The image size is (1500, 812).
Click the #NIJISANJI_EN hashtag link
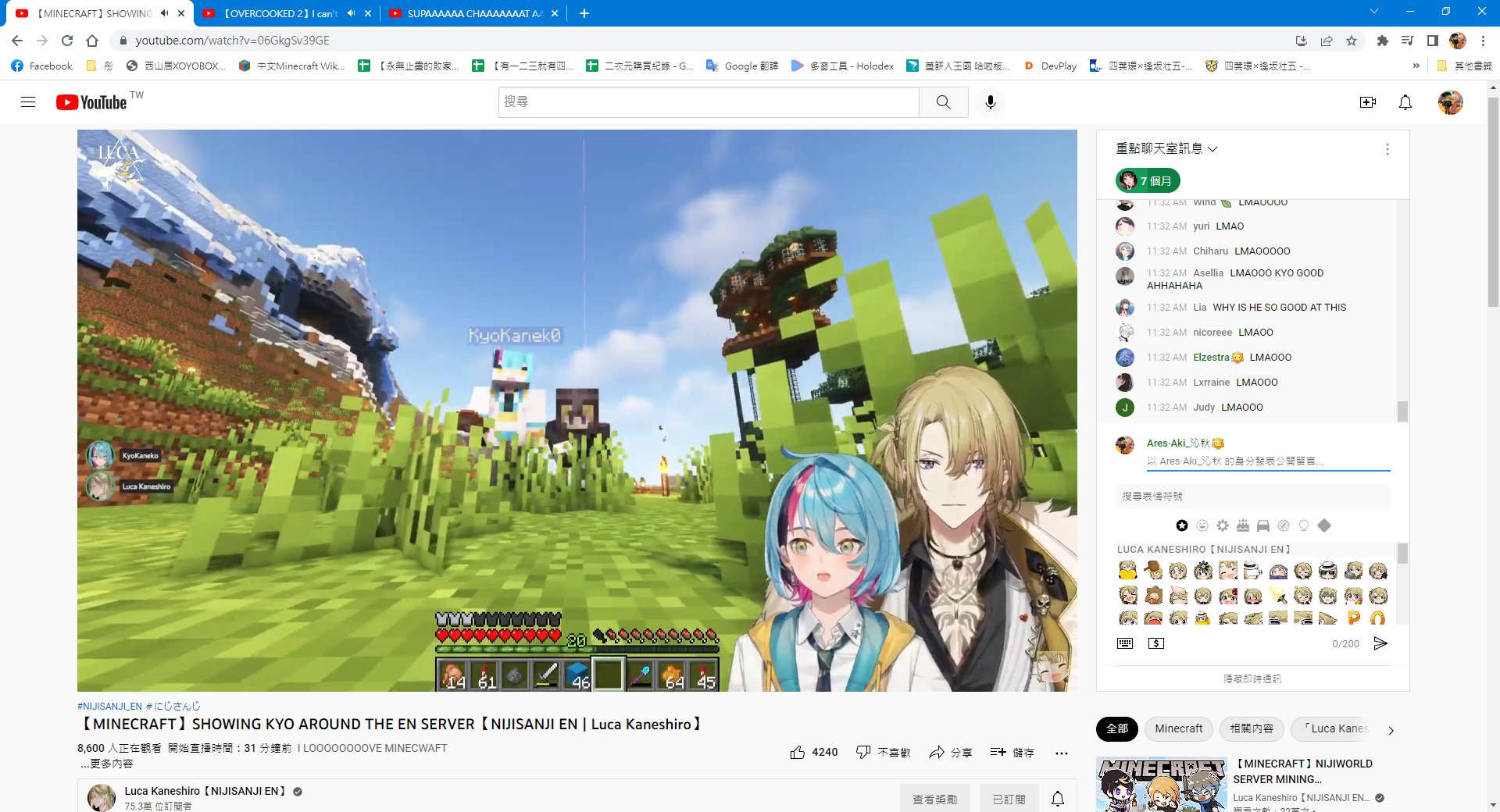click(x=109, y=706)
